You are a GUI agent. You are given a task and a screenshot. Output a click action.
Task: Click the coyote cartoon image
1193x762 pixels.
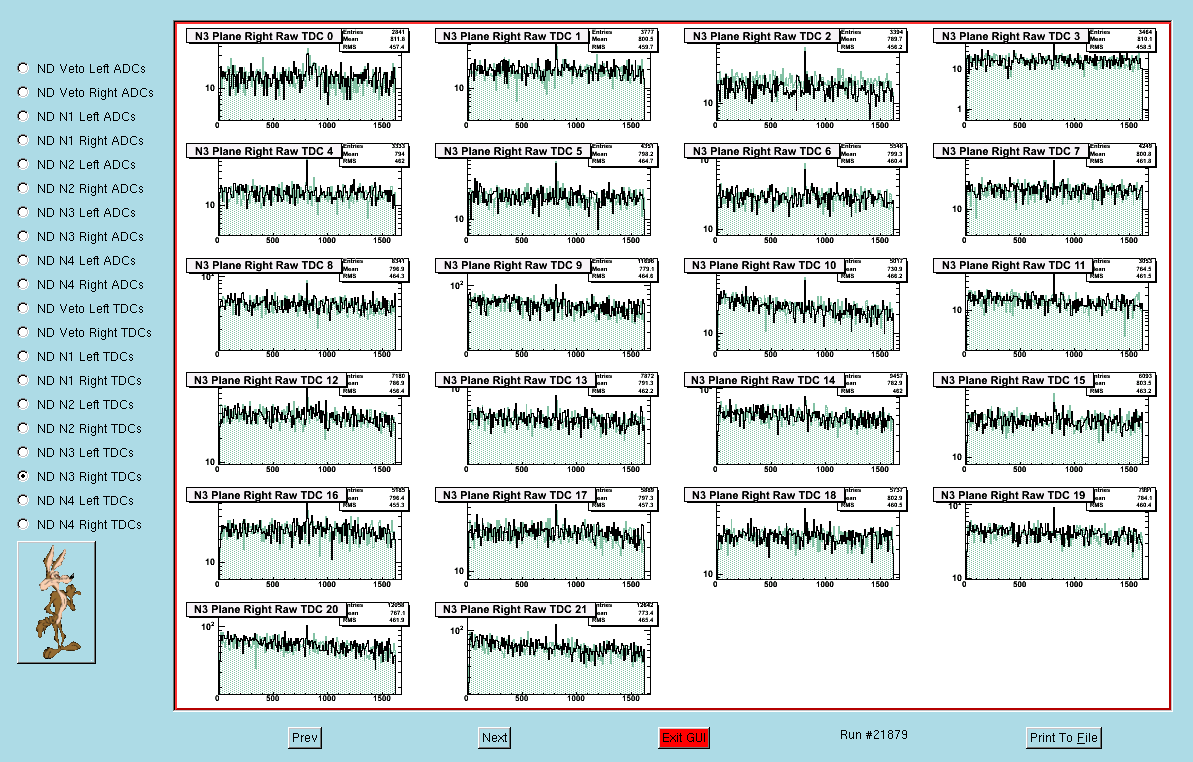click(56, 602)
